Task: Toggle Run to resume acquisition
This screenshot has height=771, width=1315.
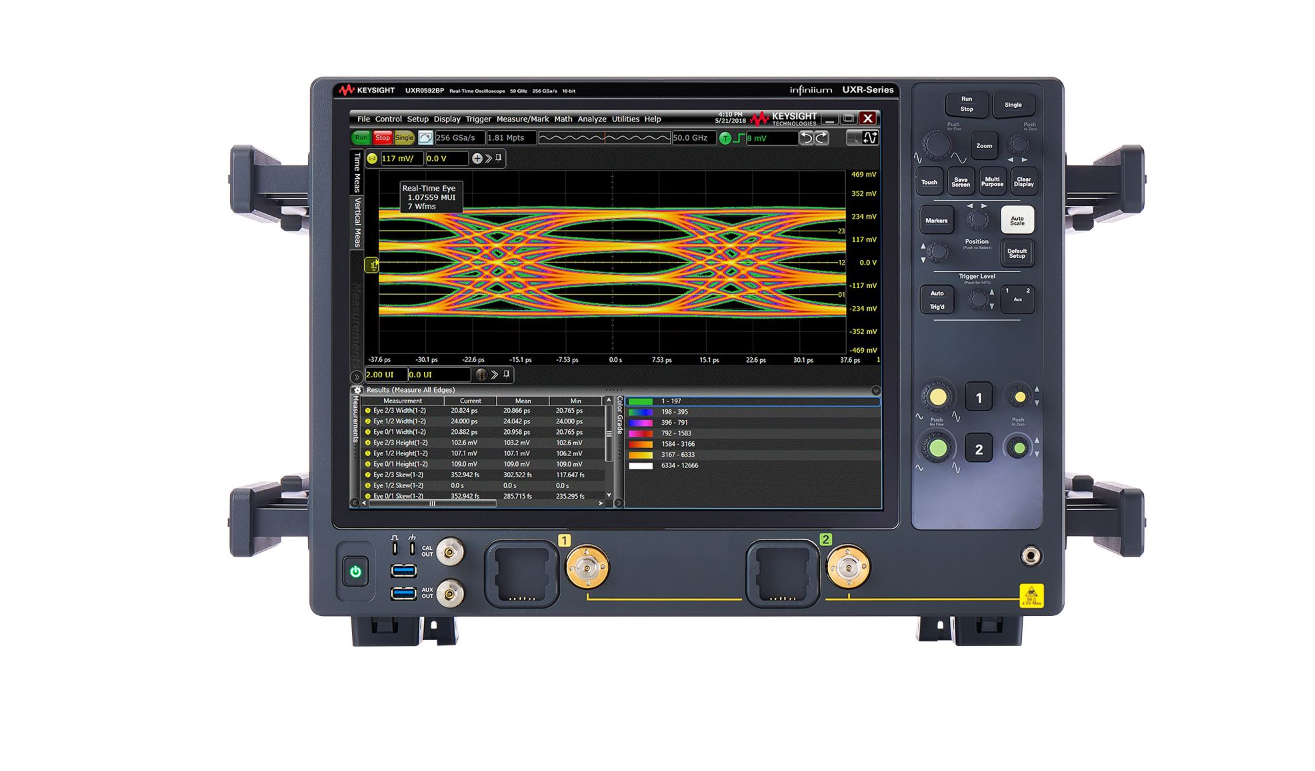Action: point(361,138)
